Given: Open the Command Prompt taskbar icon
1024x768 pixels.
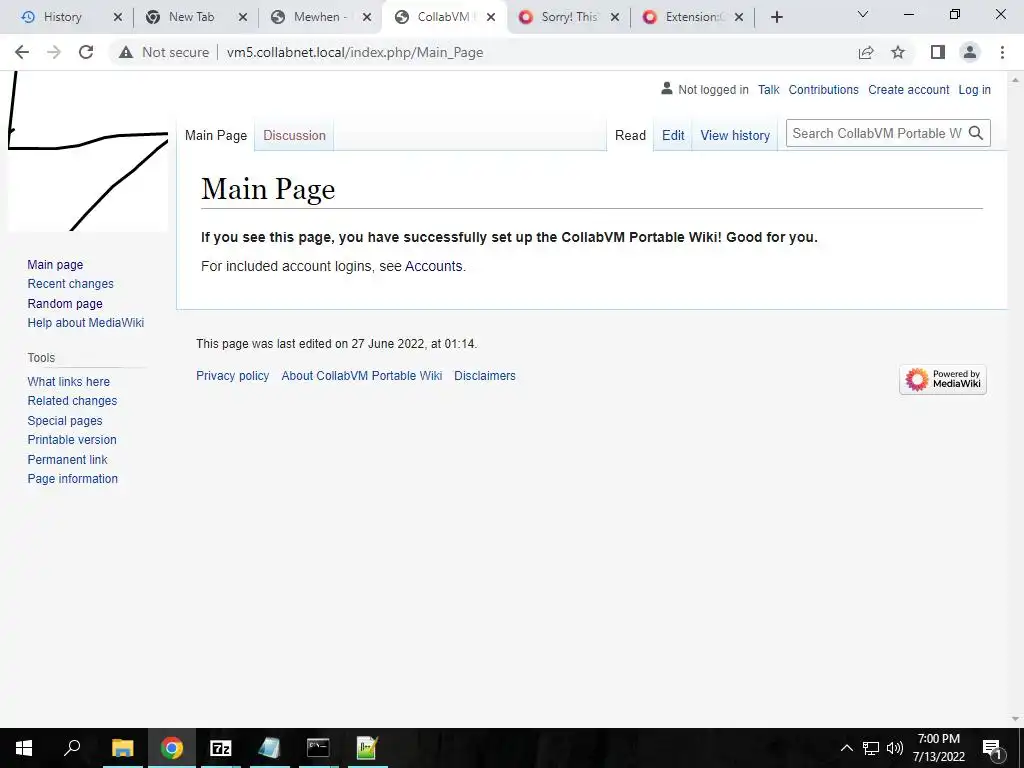Looking at the screenshot, I should point(318,748).
